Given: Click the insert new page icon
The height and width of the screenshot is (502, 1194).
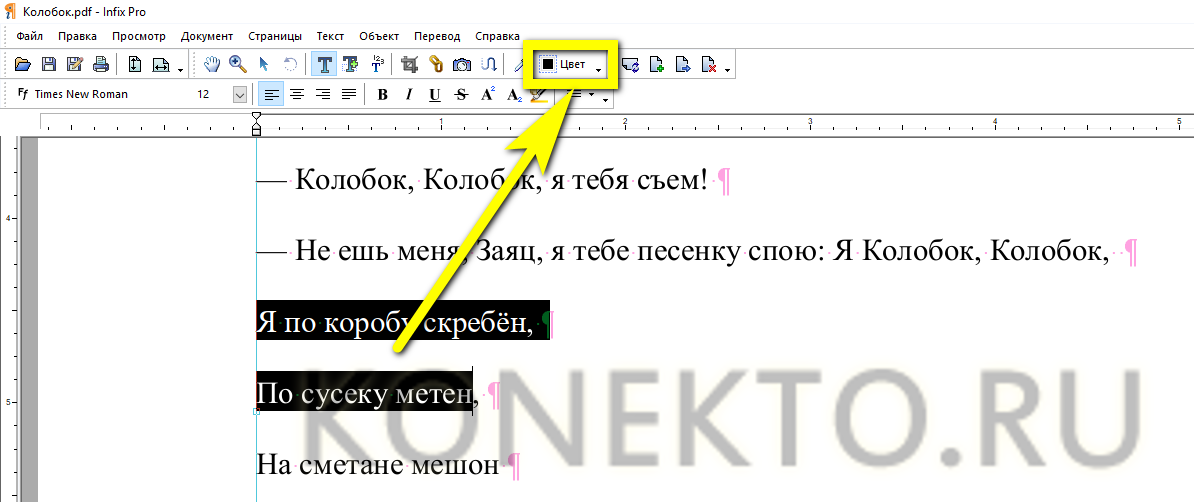Looking at the screenshot, I should click(x=657, y=65).
